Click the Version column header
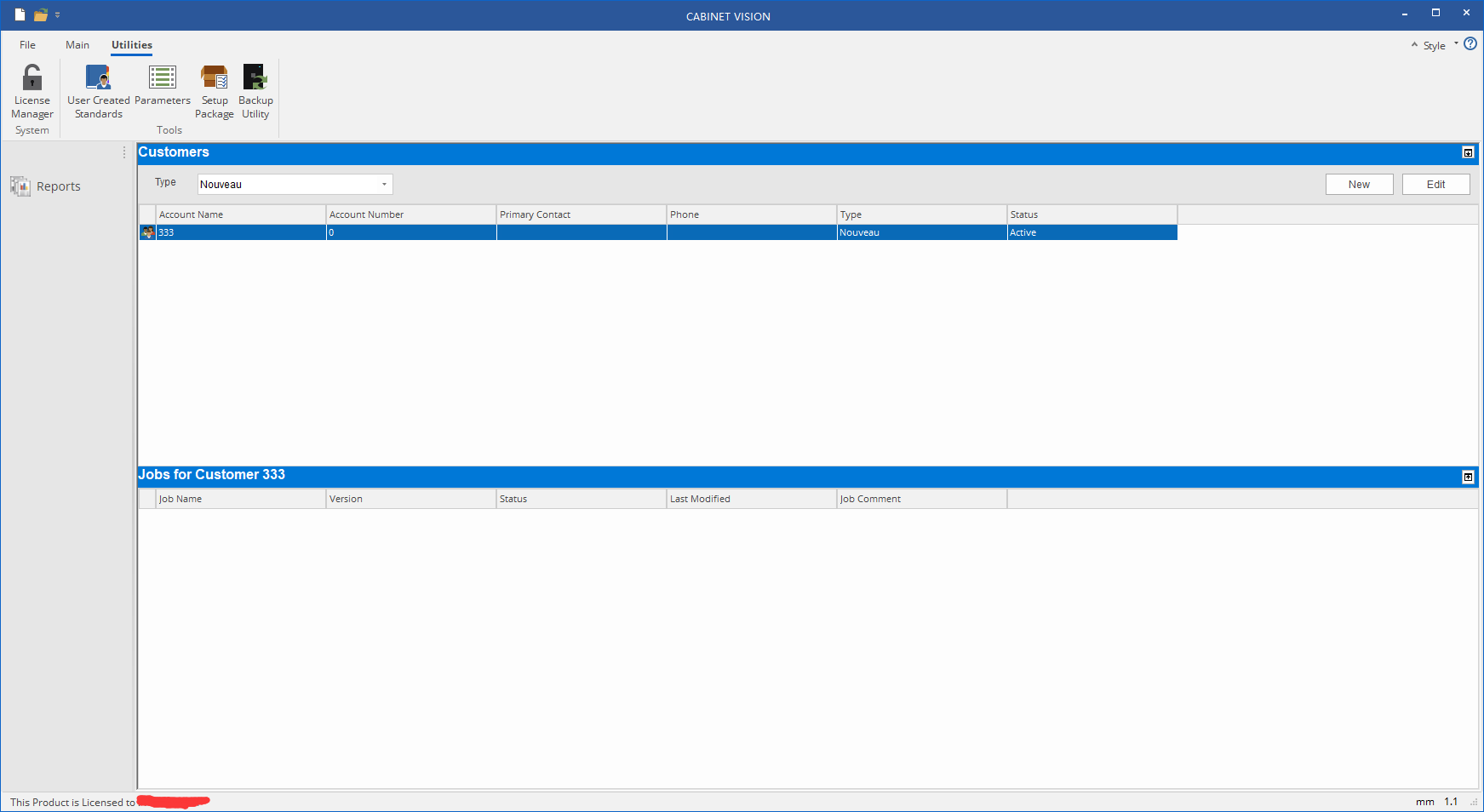This screenshot has height=812, width=1484. coord(411,499)
